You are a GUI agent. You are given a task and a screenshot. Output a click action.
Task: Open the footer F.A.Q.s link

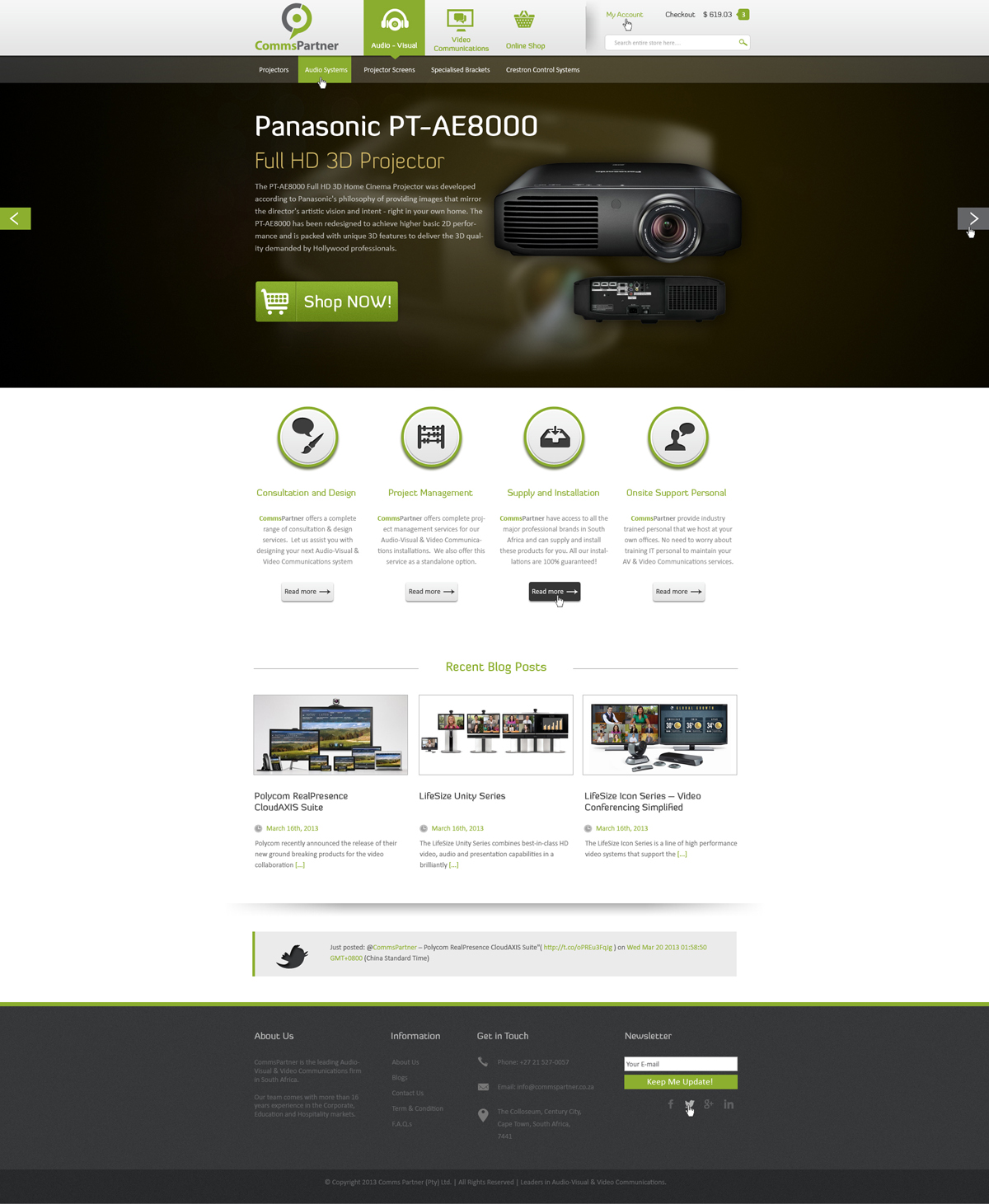tap(401, 1124)
